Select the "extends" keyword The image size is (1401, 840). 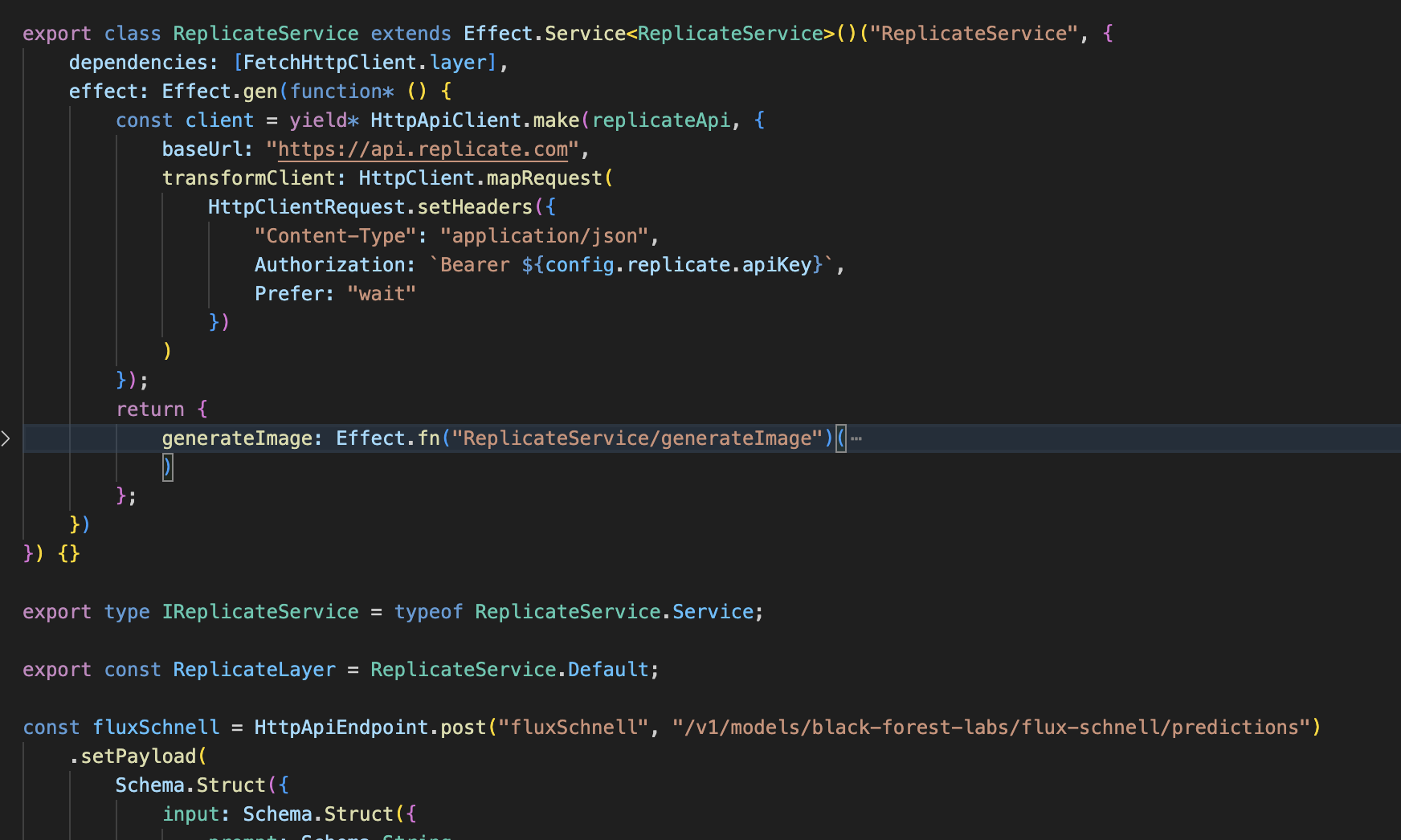(410, 34)
